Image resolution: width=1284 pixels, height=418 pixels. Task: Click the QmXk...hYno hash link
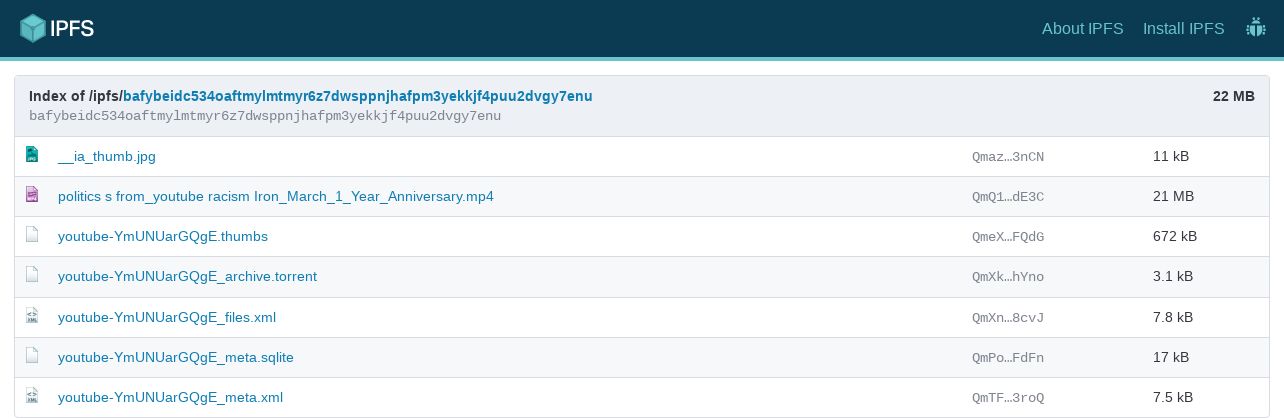pos(1008,277)
